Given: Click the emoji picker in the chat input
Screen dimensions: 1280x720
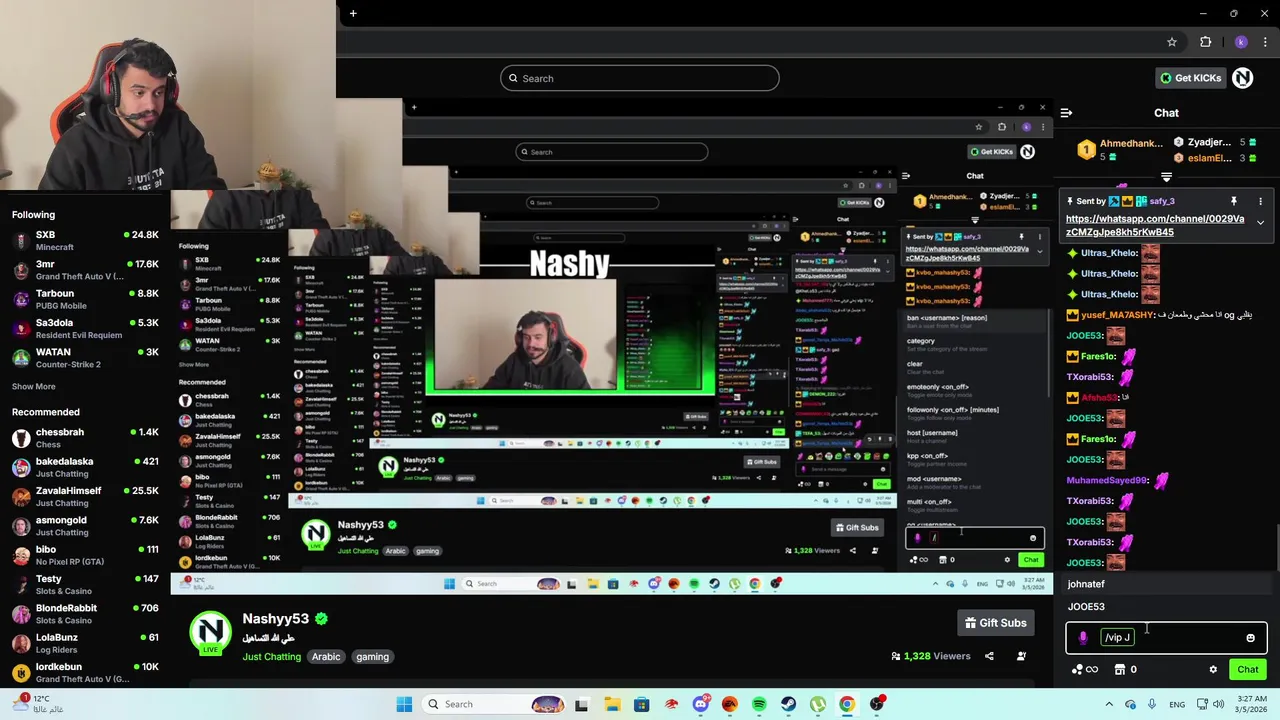Looking at the screenshot, I should (1250, 638).
